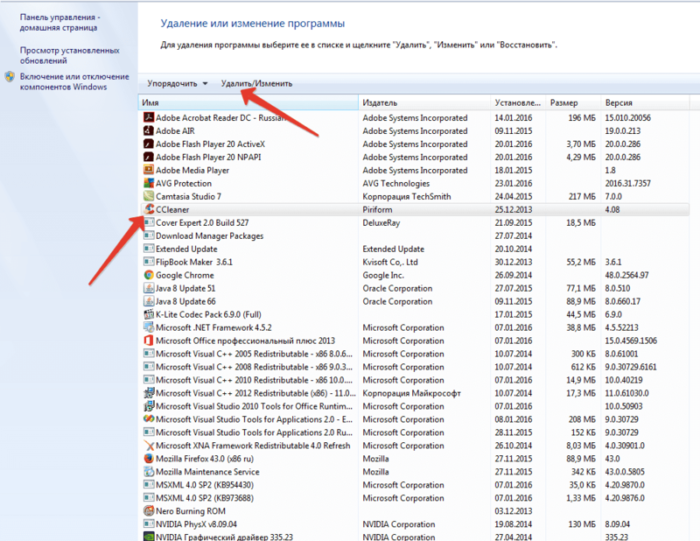Click publisher DeluxeRay cell
700x541 pixels.
[381, 222]
